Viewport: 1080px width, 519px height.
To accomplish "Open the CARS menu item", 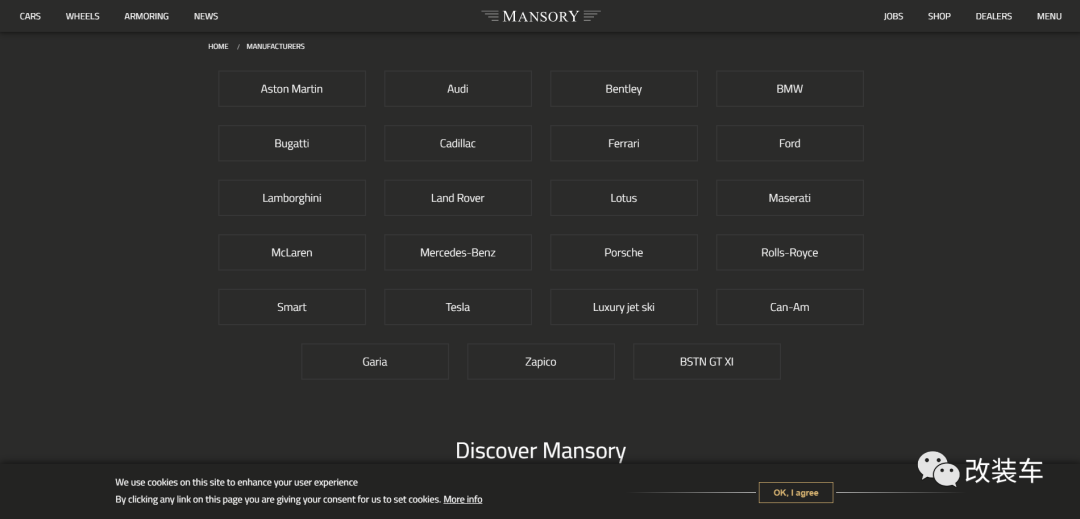I will coord(30,17).
